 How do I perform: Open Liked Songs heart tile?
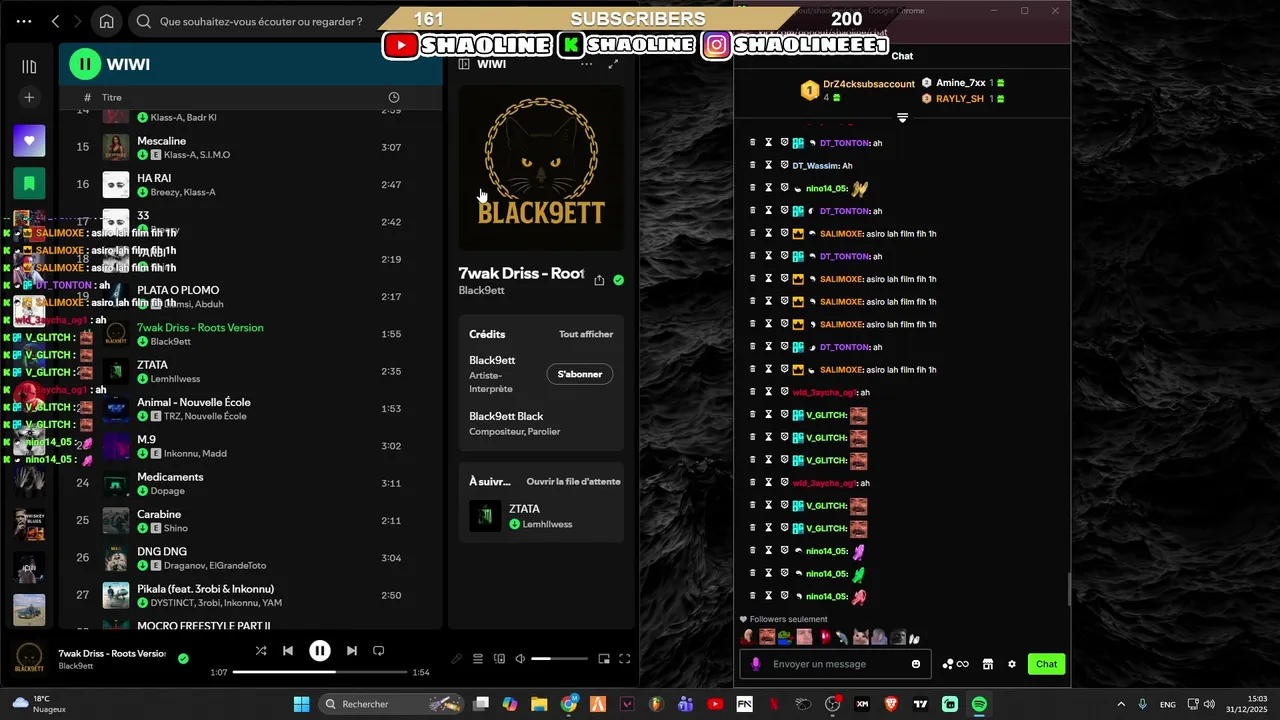[29, 141]
